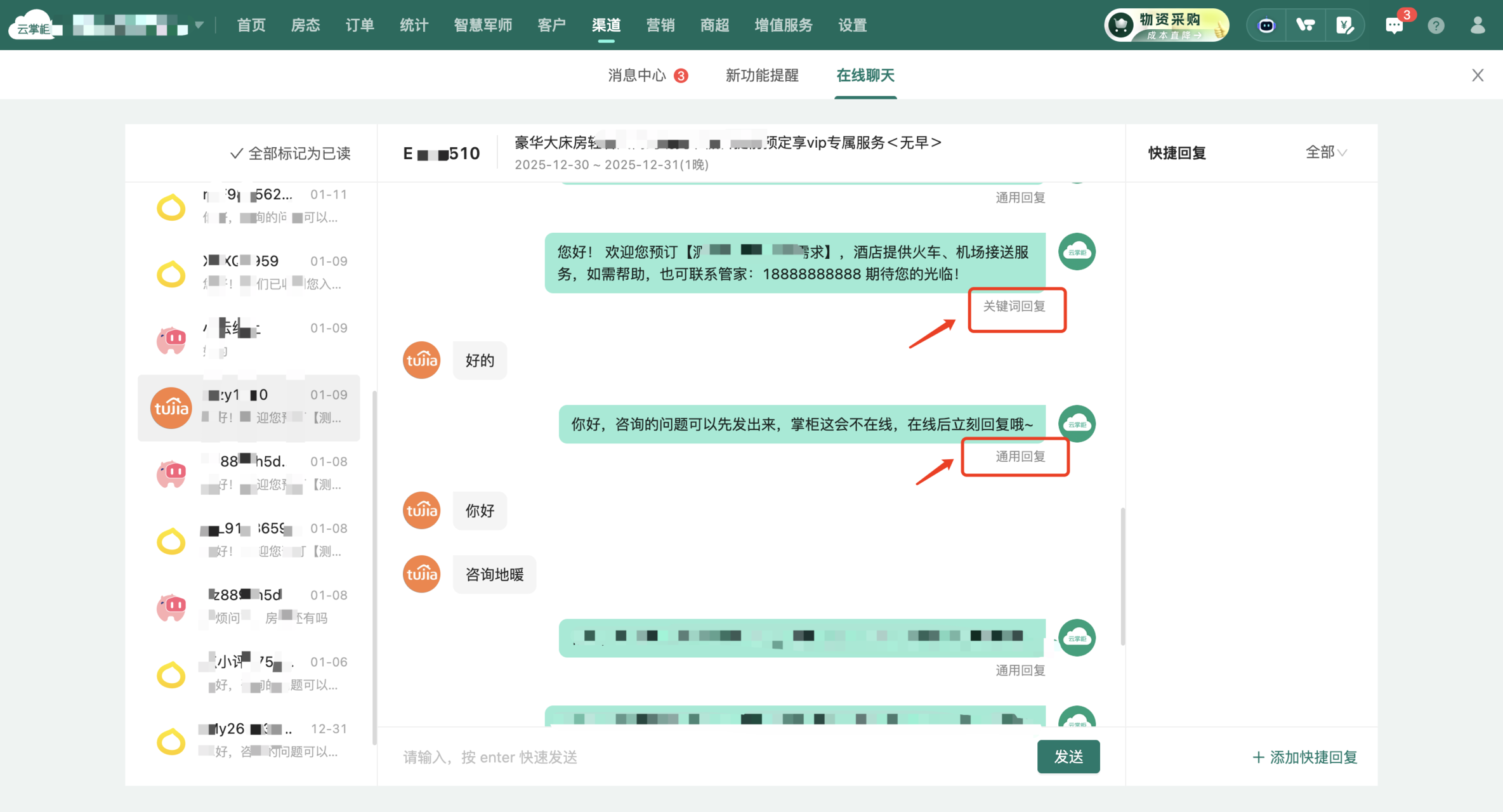1503x812 pixels.
Task: Open the hotel account name dropdown arrow
Action: click(x=199, y=25)
